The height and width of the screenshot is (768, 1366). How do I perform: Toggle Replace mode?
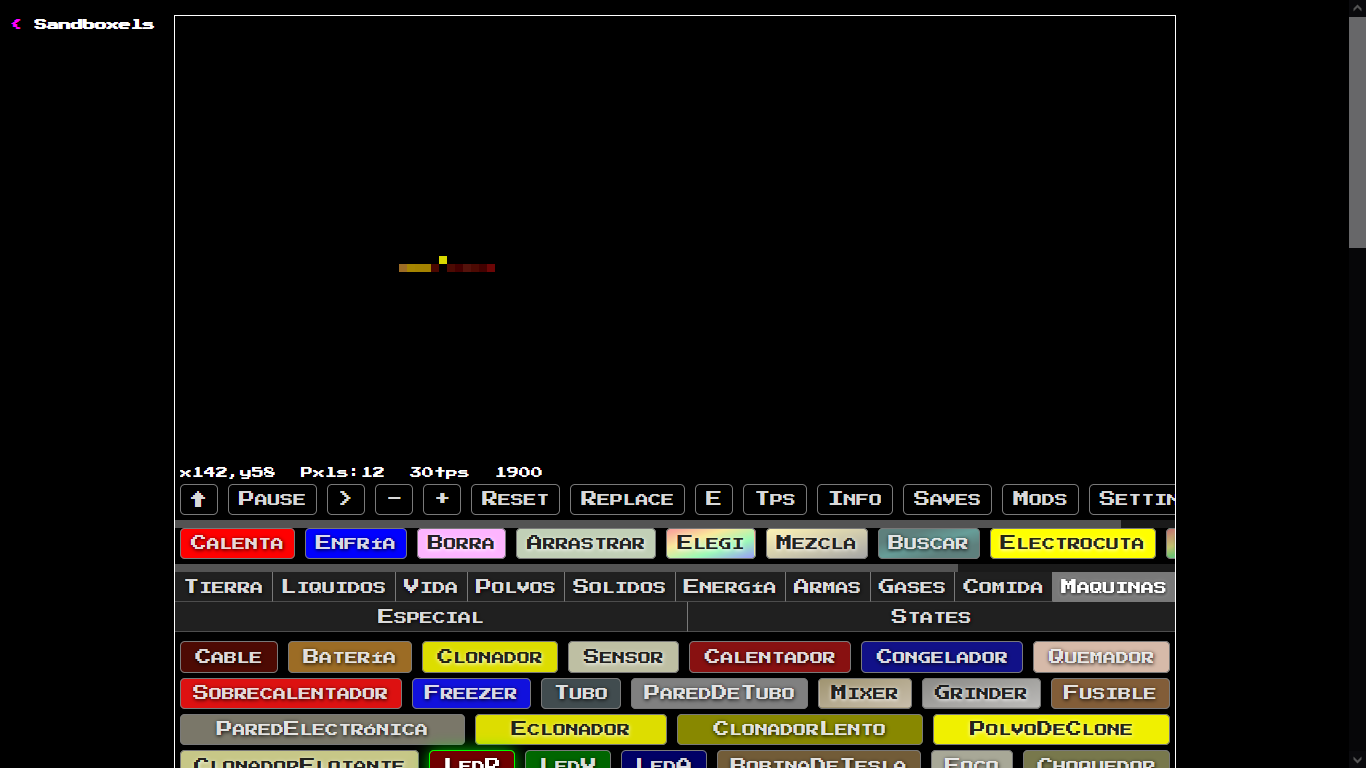(627, 499)
